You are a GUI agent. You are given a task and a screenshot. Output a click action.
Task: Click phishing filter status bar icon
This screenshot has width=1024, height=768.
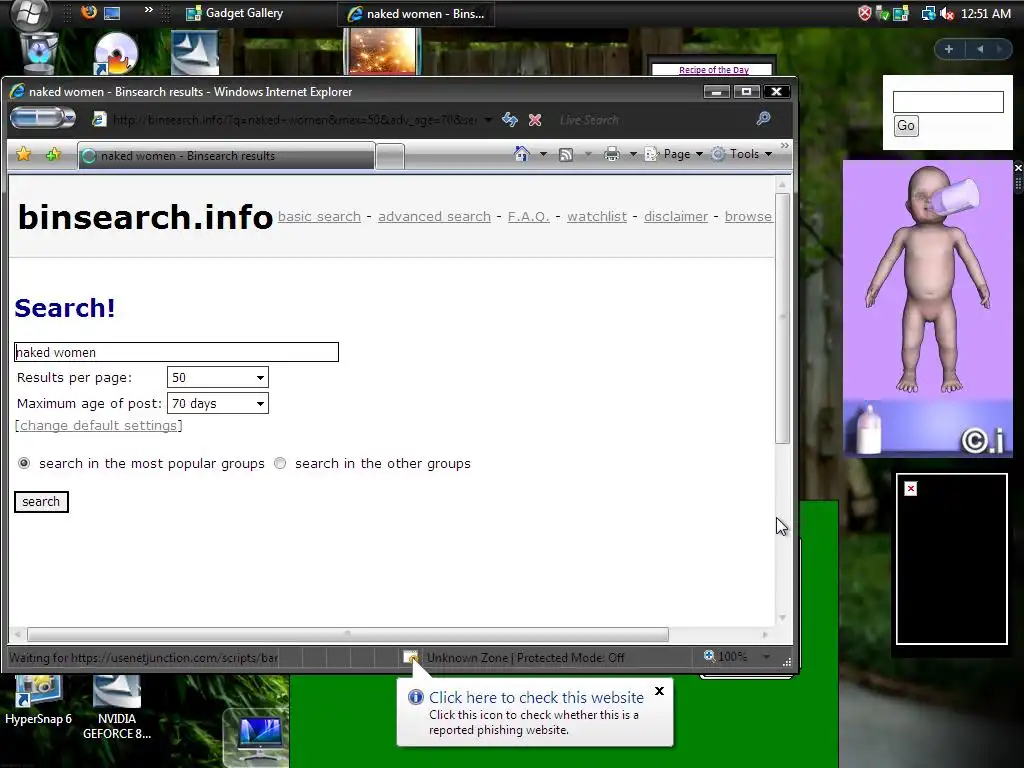point(411,657)
